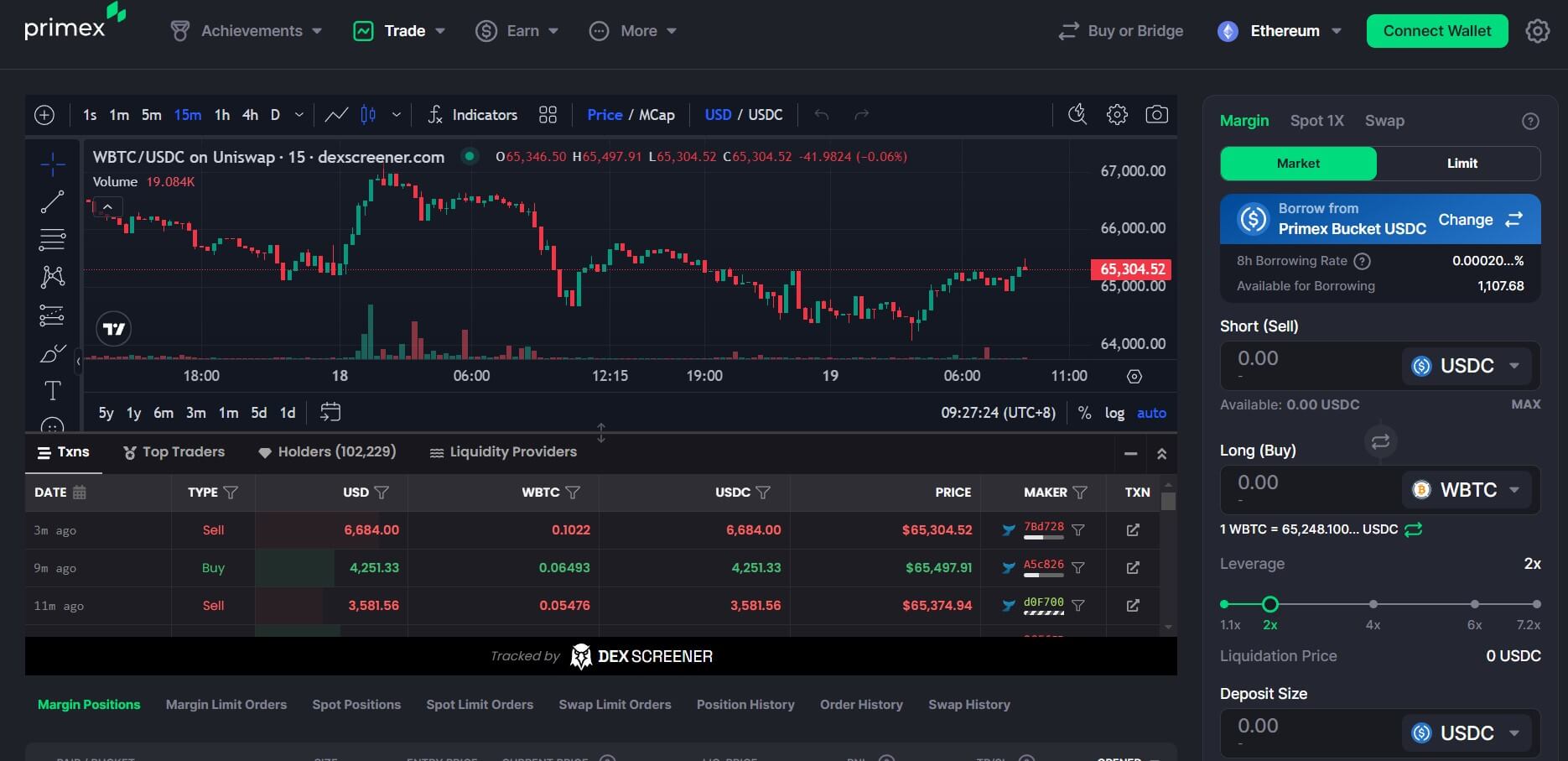Open the Holders tab
The image size is (1568, 761).
pyautogui.click(x=327, y=452)
